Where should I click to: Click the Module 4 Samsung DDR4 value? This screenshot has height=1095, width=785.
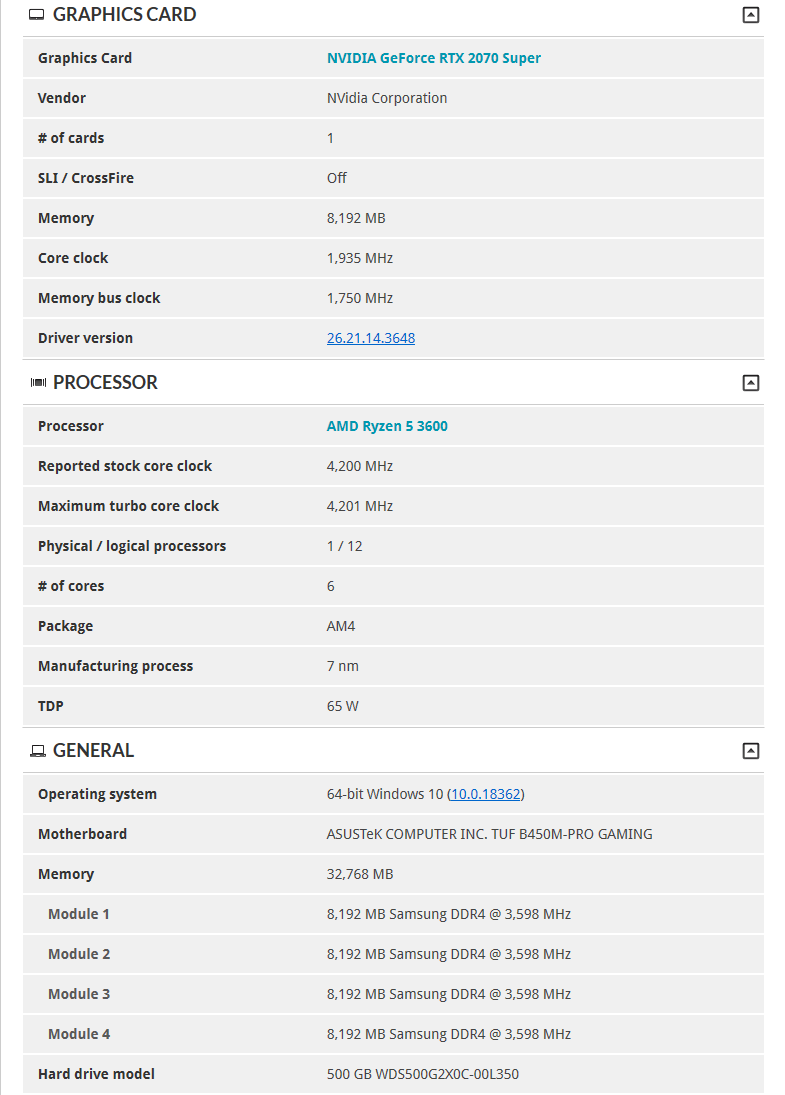[x=449, y=1034]
